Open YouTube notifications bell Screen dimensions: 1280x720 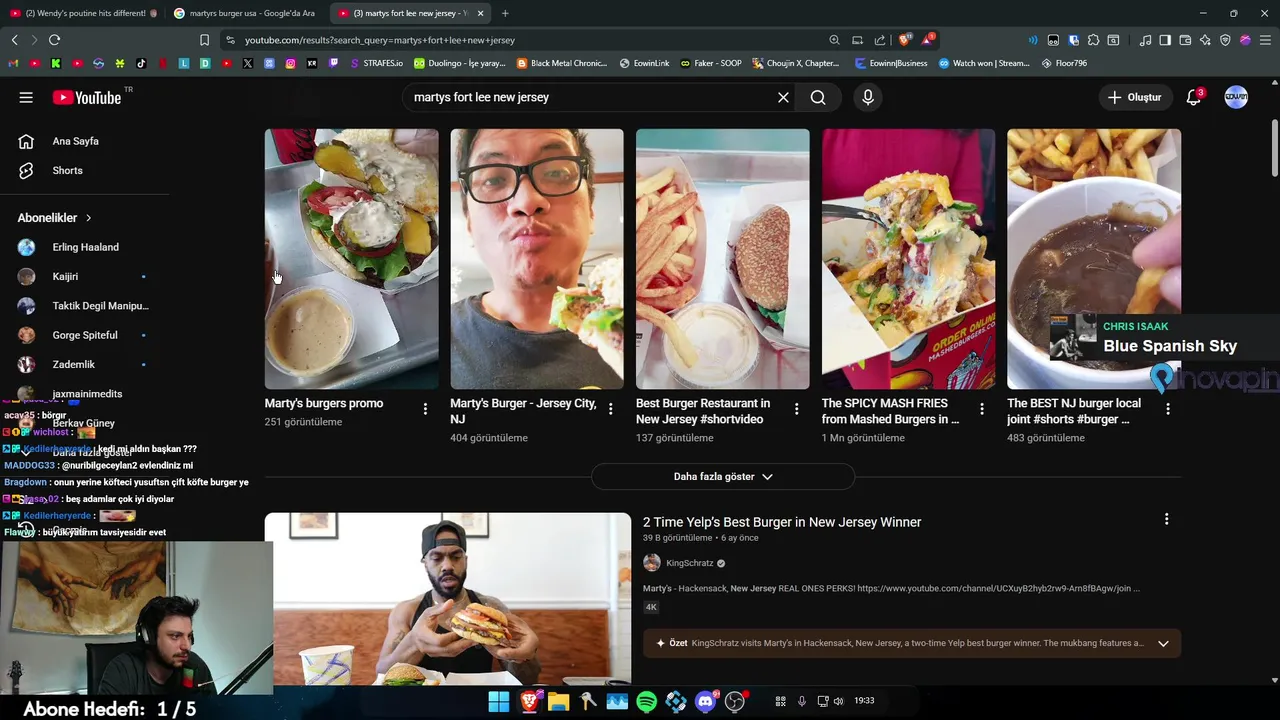[x=1194, y=97]
